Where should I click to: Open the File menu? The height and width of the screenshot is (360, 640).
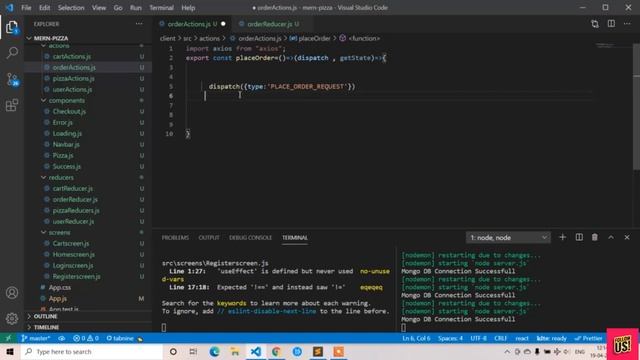(26, 7)
